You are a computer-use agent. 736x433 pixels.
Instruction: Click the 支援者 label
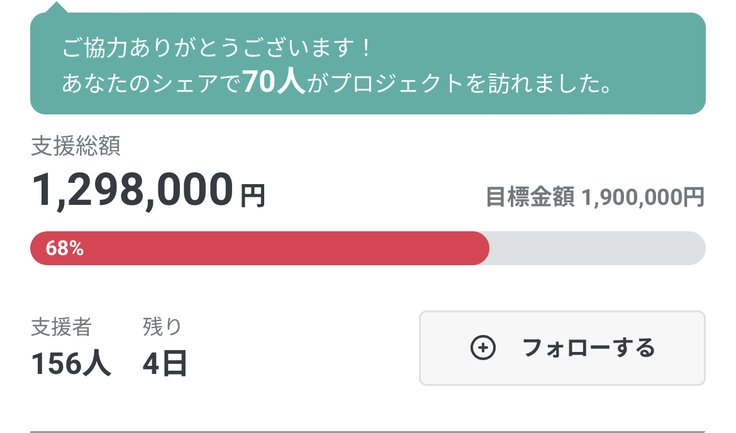point(61,326)
